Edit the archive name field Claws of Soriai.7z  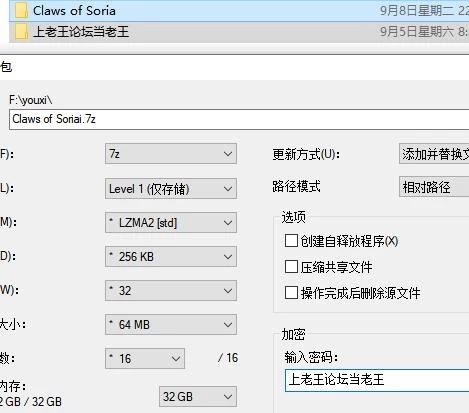(x=239, y=119)
